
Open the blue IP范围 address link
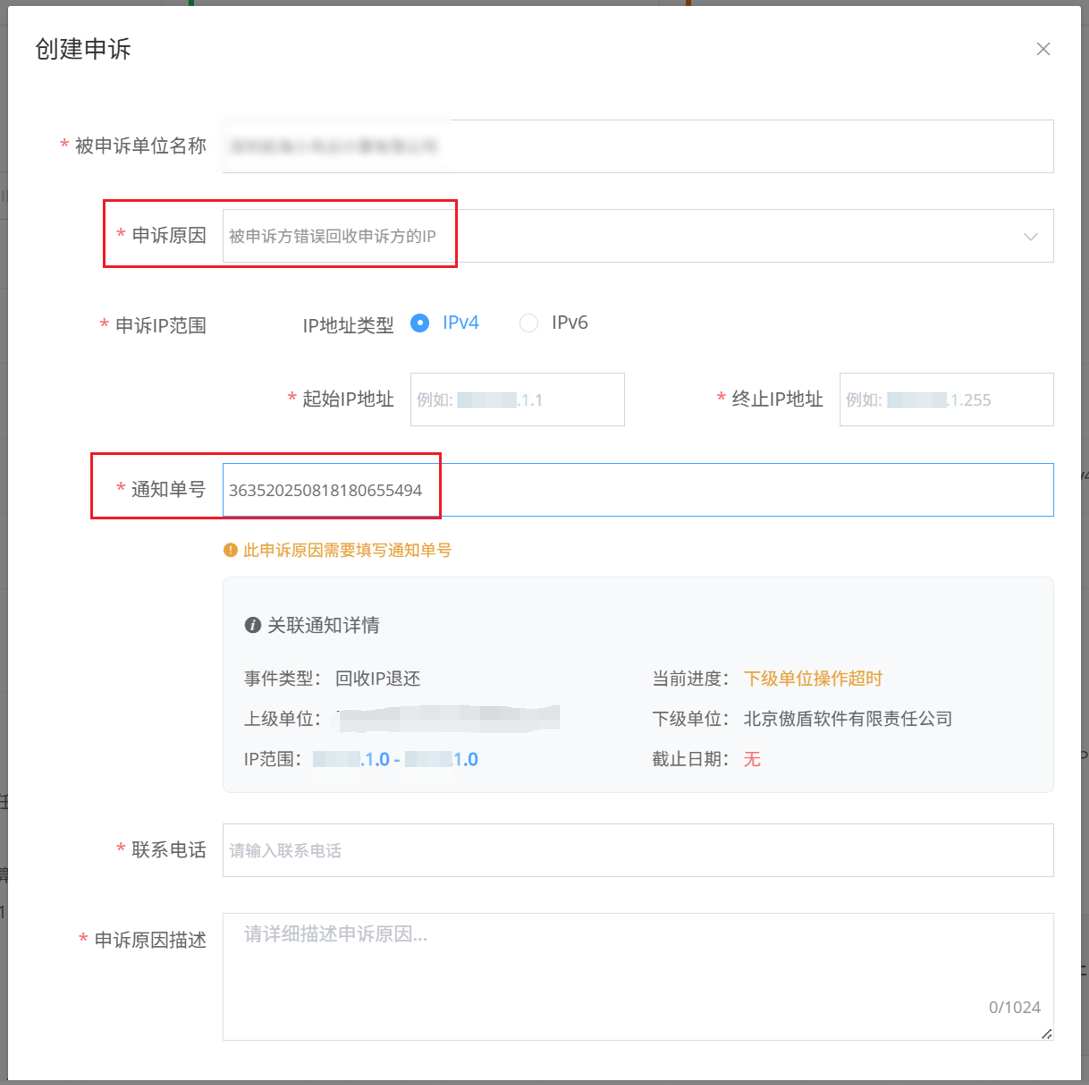pyautogui.click(x=395, y=760)
